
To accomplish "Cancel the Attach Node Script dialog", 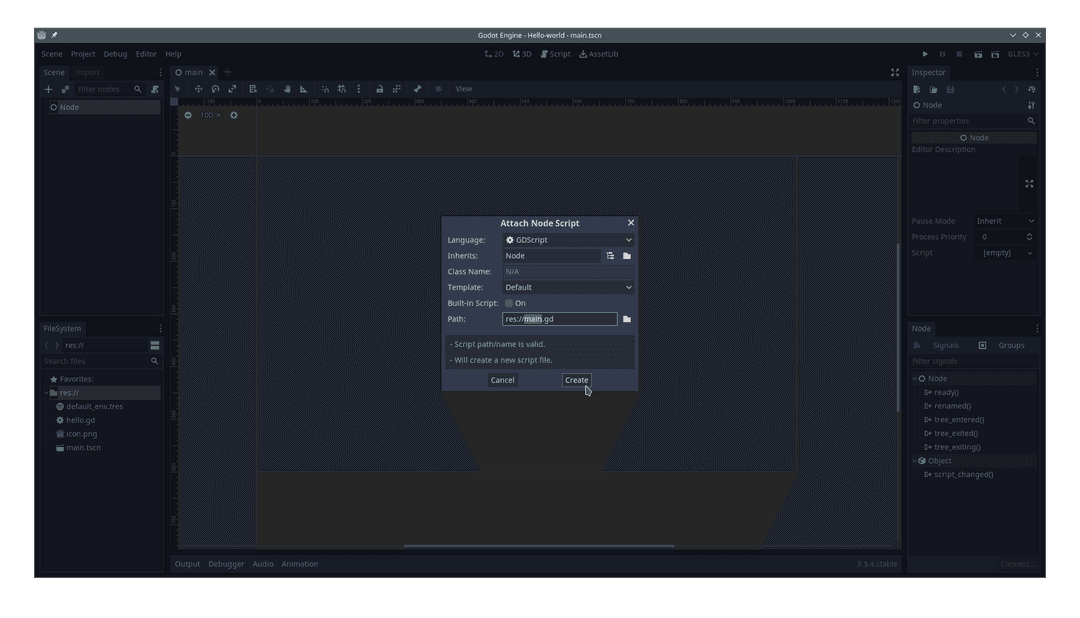I will [502, 379].
